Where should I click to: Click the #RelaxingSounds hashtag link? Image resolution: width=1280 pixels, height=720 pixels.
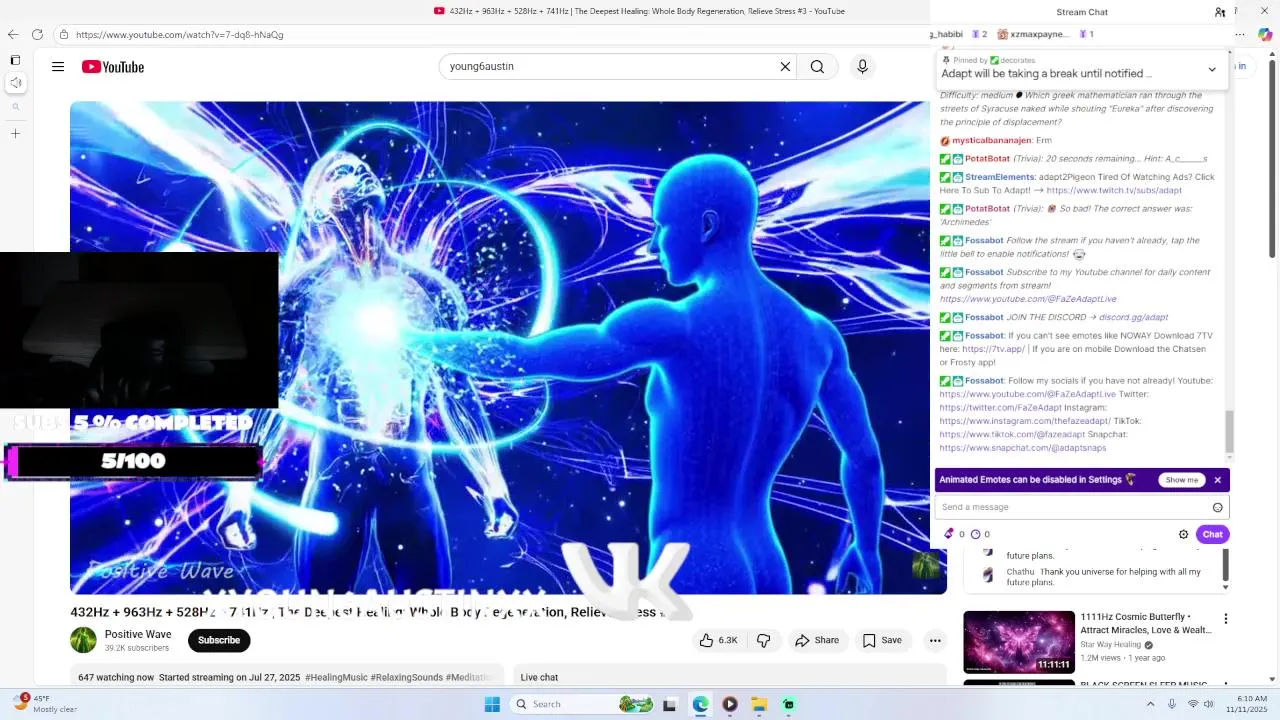click(x=406, y=677)
